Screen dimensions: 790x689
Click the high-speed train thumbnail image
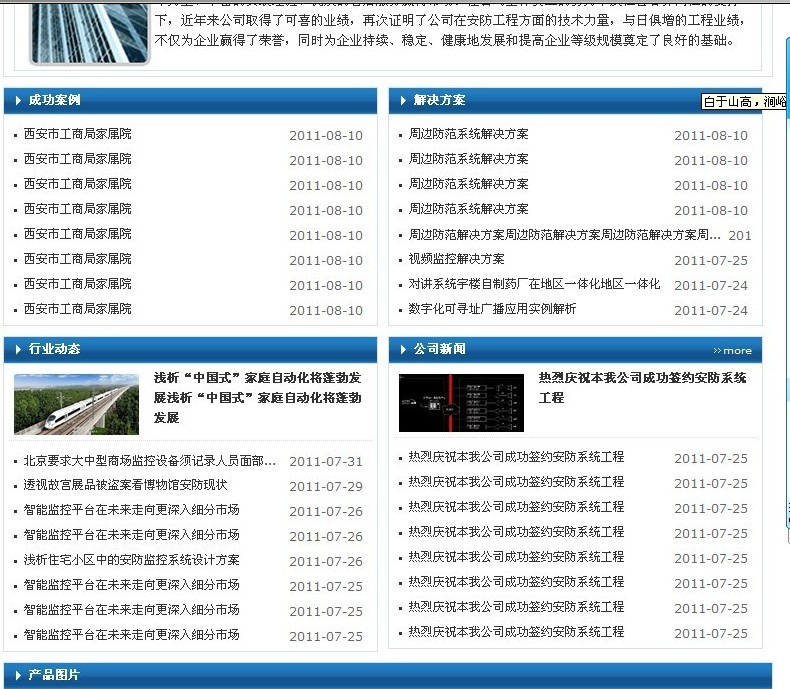coord(76,404)
